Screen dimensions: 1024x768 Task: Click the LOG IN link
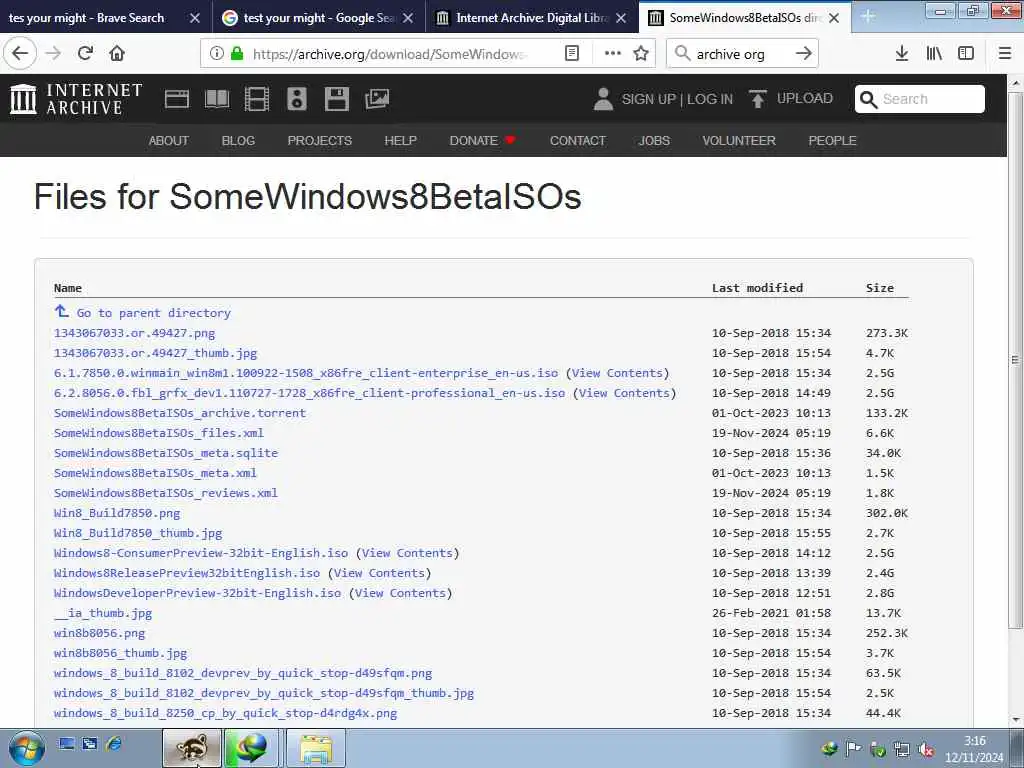tap(710, 99)
